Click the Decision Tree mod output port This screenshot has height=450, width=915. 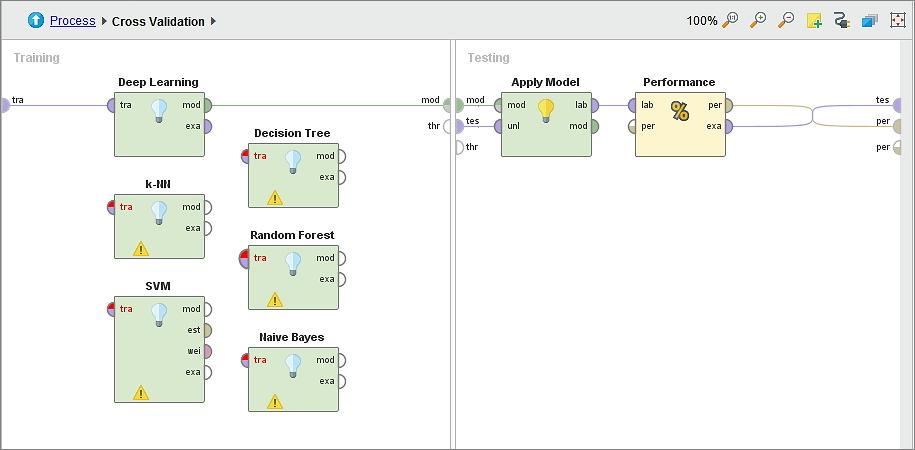341,156
